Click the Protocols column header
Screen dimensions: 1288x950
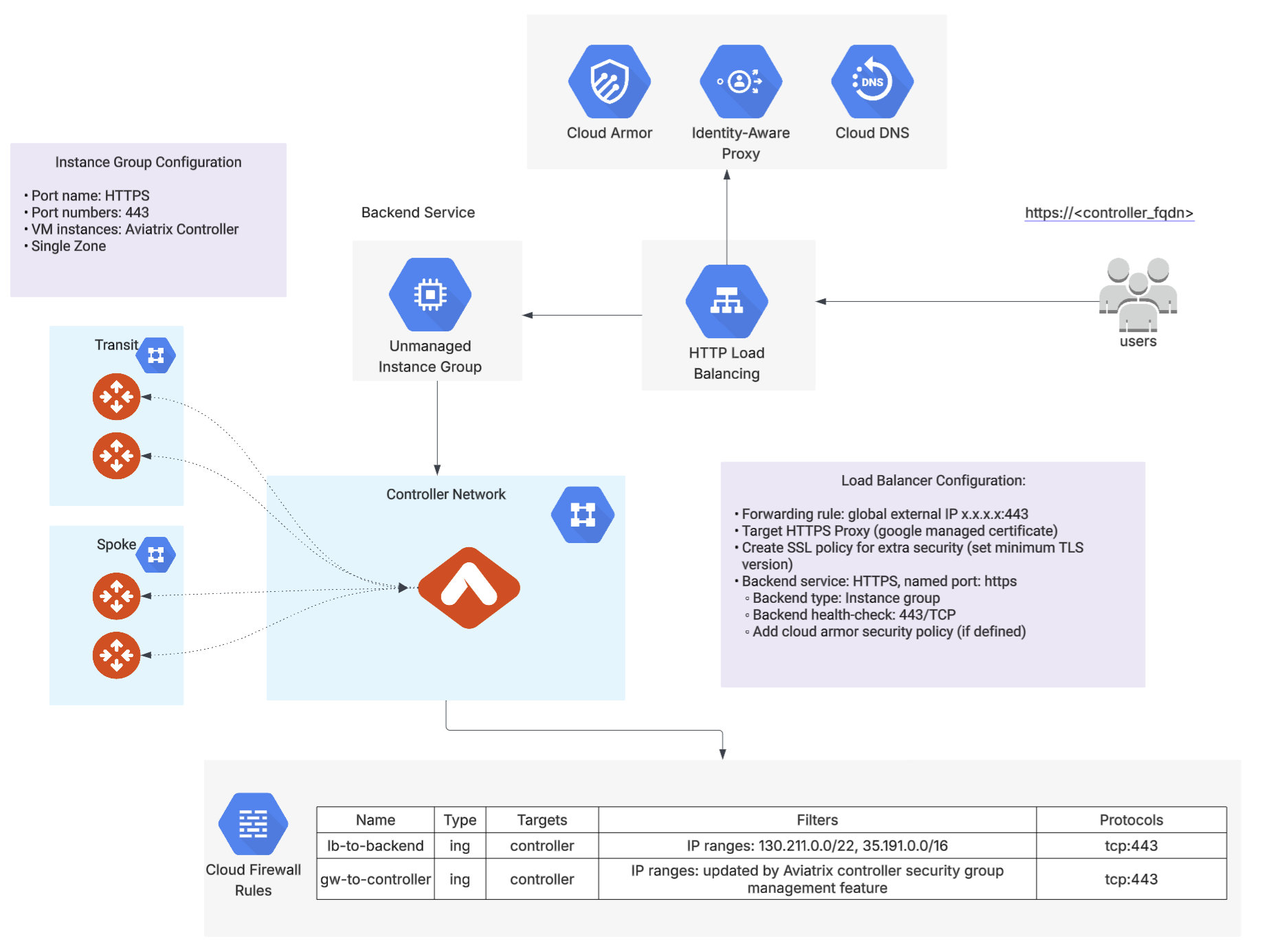pyautogui.click(x=1131, y=820)
